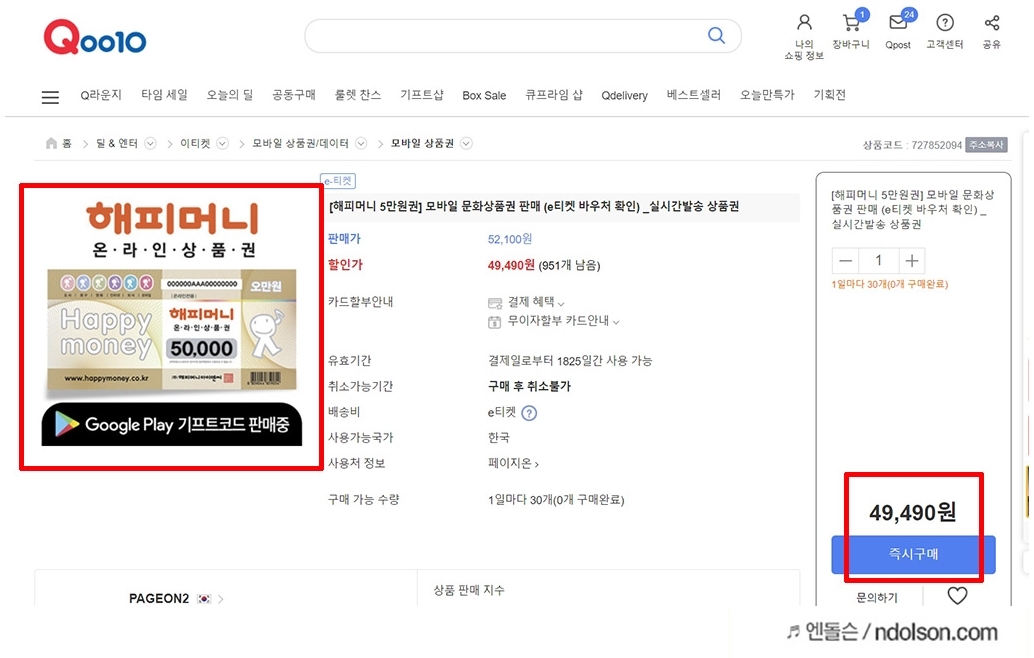Open PAGEON2 seller shop link
This screenshot has height=658, width=1034.
click(176, 598)
